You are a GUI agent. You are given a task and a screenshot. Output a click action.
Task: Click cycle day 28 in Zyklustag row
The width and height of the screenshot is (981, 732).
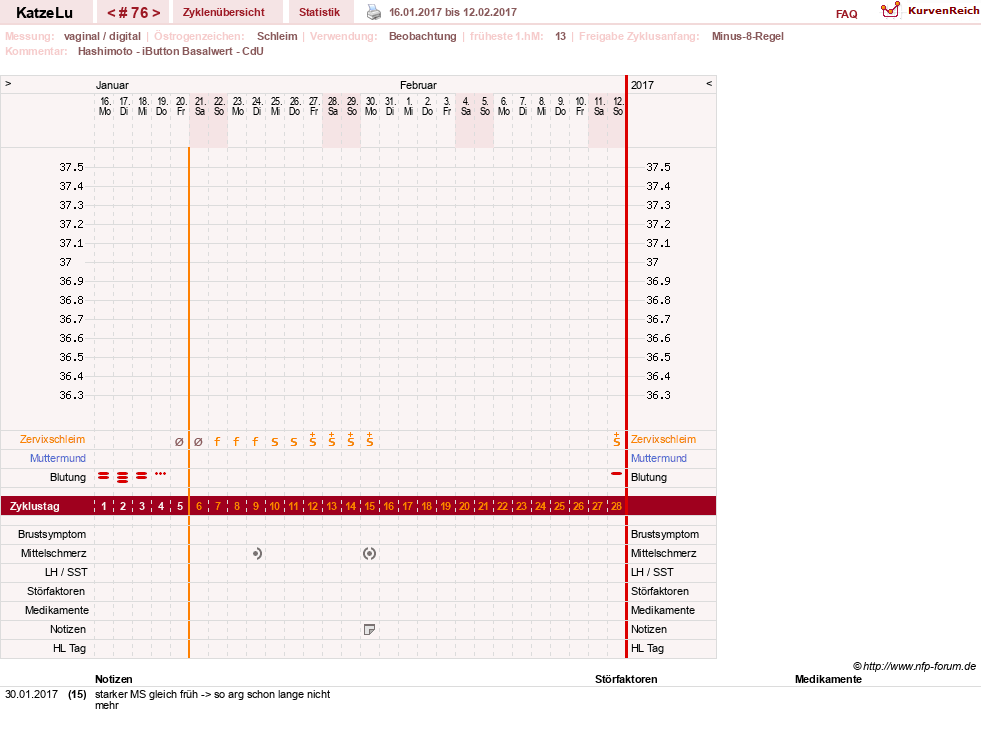[616, 506]
